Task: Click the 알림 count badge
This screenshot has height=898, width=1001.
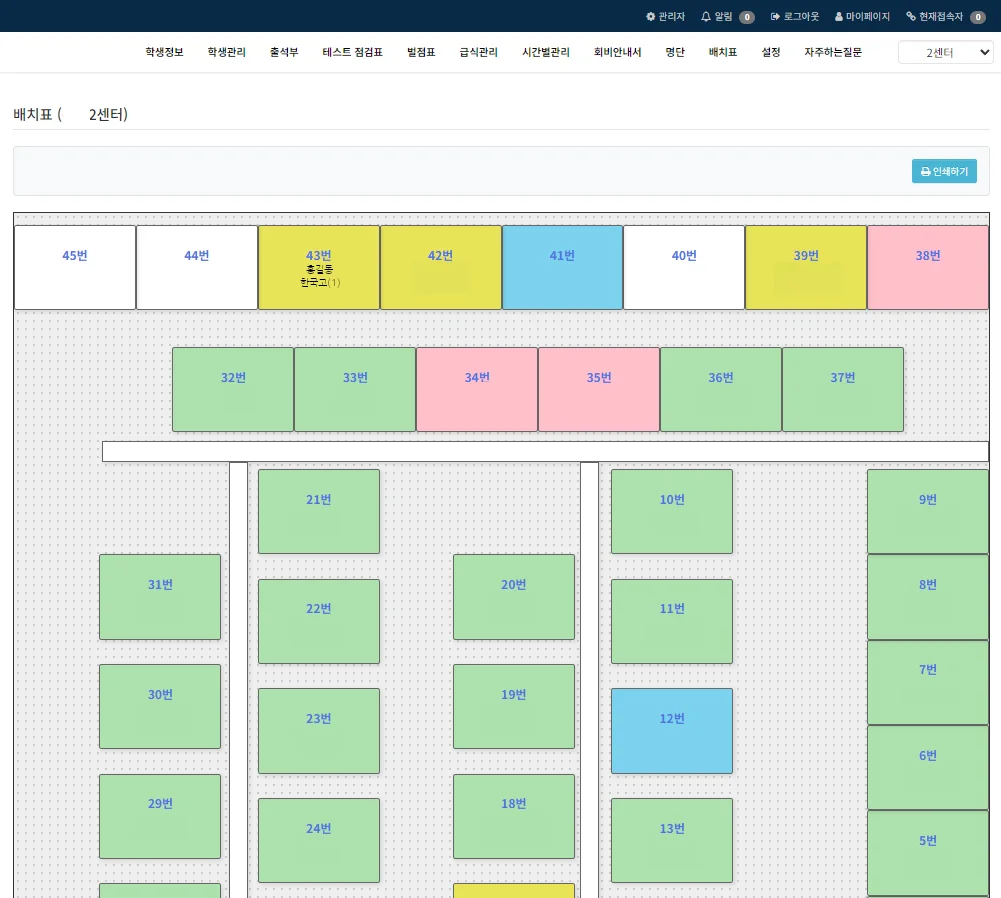Action: point(747,17)
